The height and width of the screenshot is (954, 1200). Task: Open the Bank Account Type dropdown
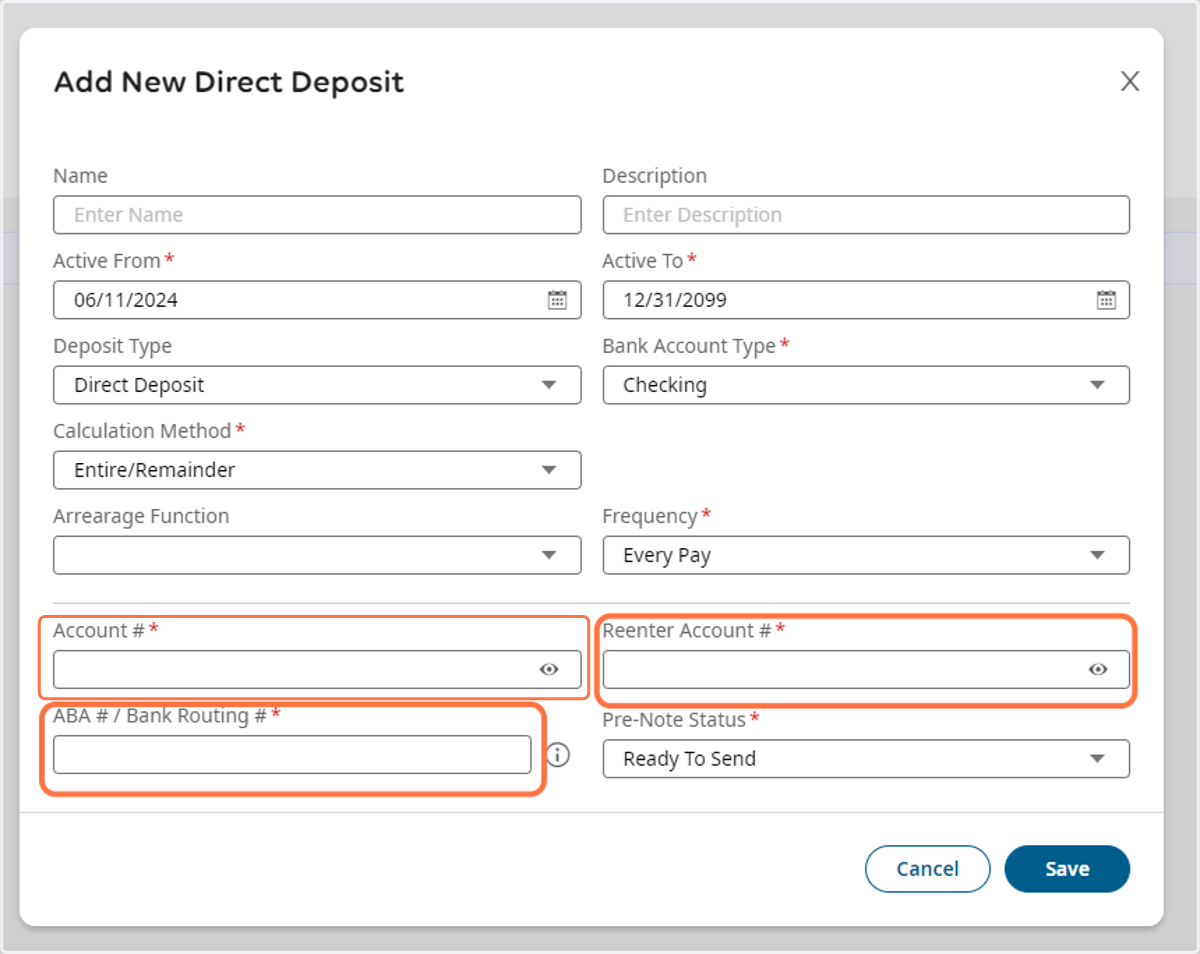tap(866, 385)
